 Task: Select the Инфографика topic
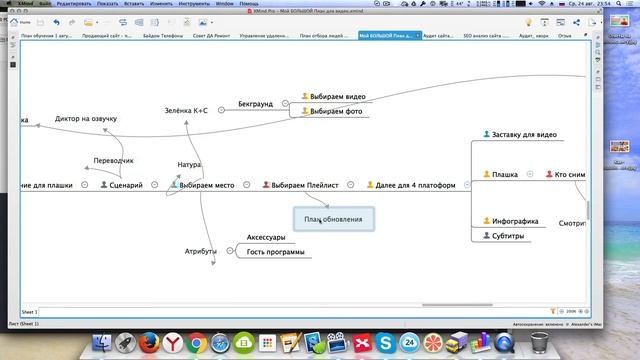point(515,221)
